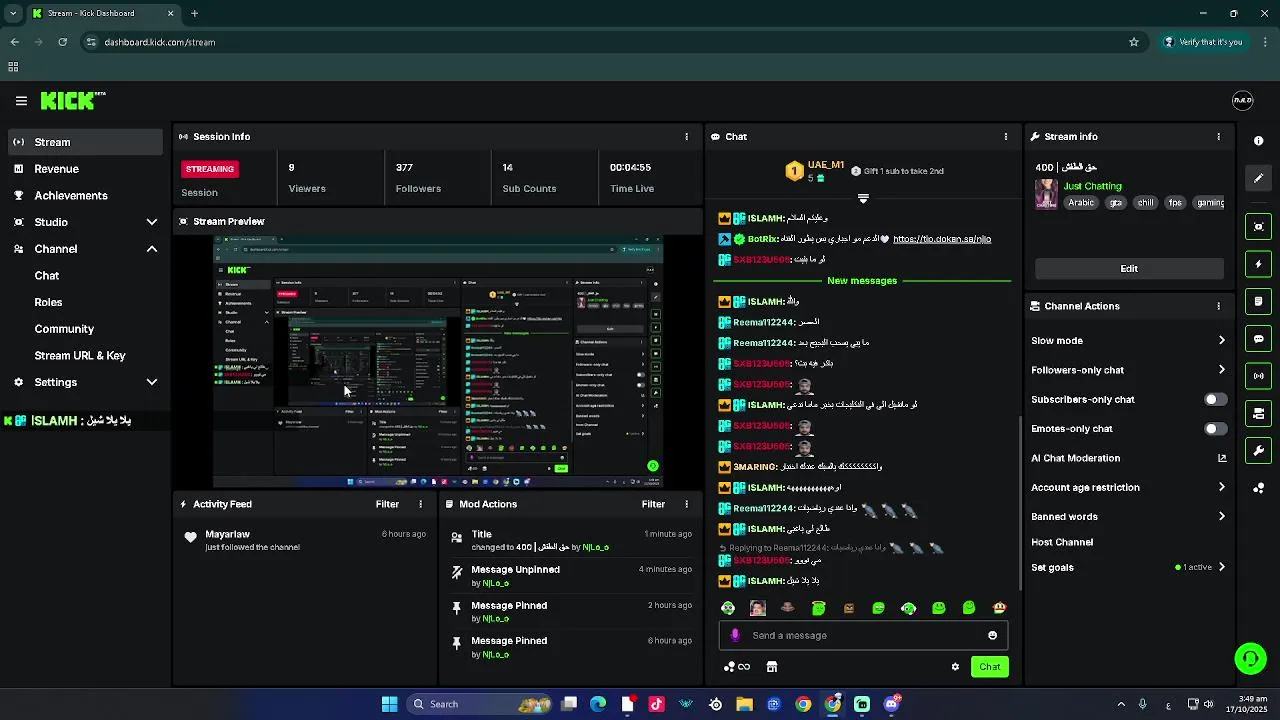Expand Set goals options
The image size is (1280, 720).
point(1221,567)
